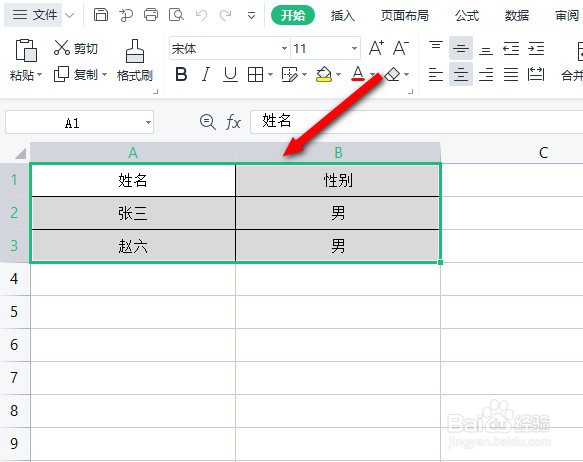Click the increase indent icon
Screen dimensions: 583x462
point(536,48)
